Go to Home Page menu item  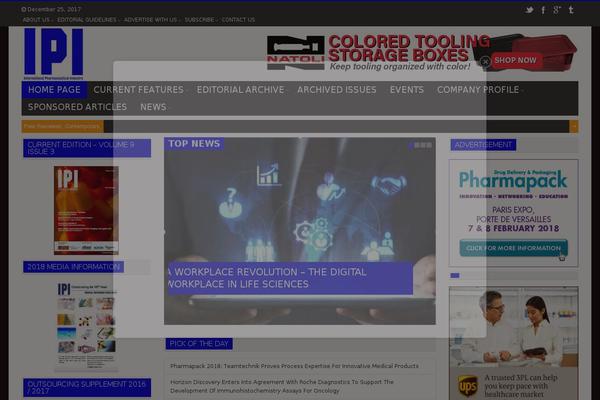pyautogui.click(x=54, y=90)
